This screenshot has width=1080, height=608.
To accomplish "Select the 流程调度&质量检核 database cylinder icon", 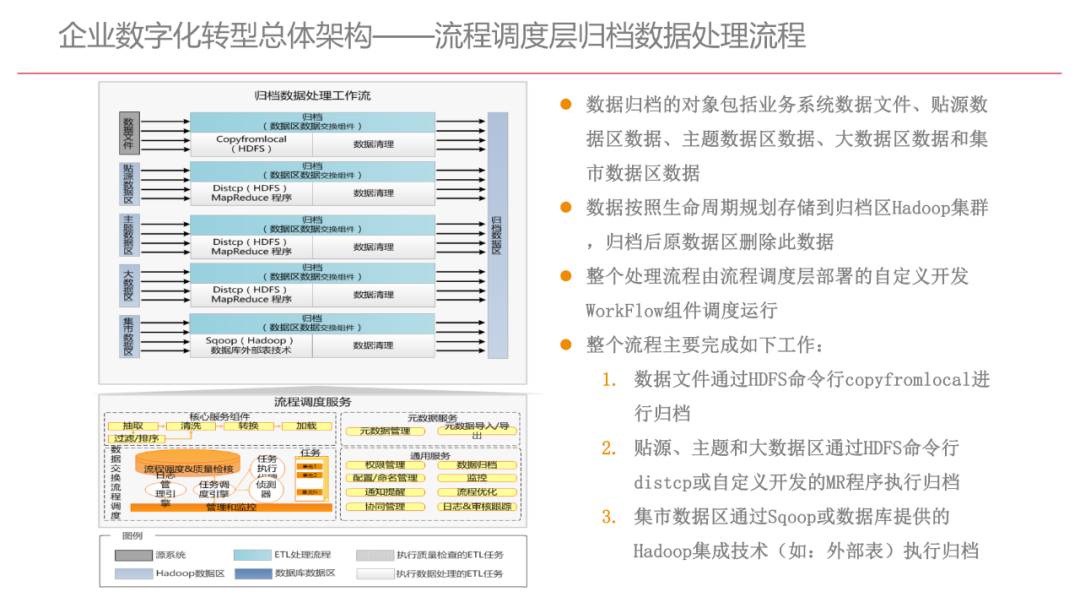I will [189, 464].
